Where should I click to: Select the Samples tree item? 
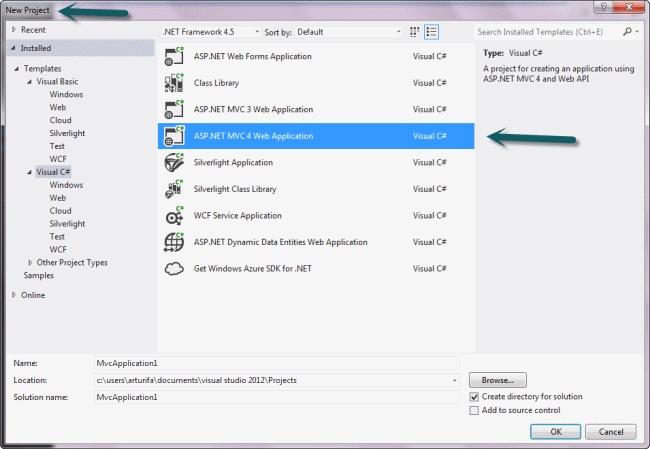click(39, 275)
